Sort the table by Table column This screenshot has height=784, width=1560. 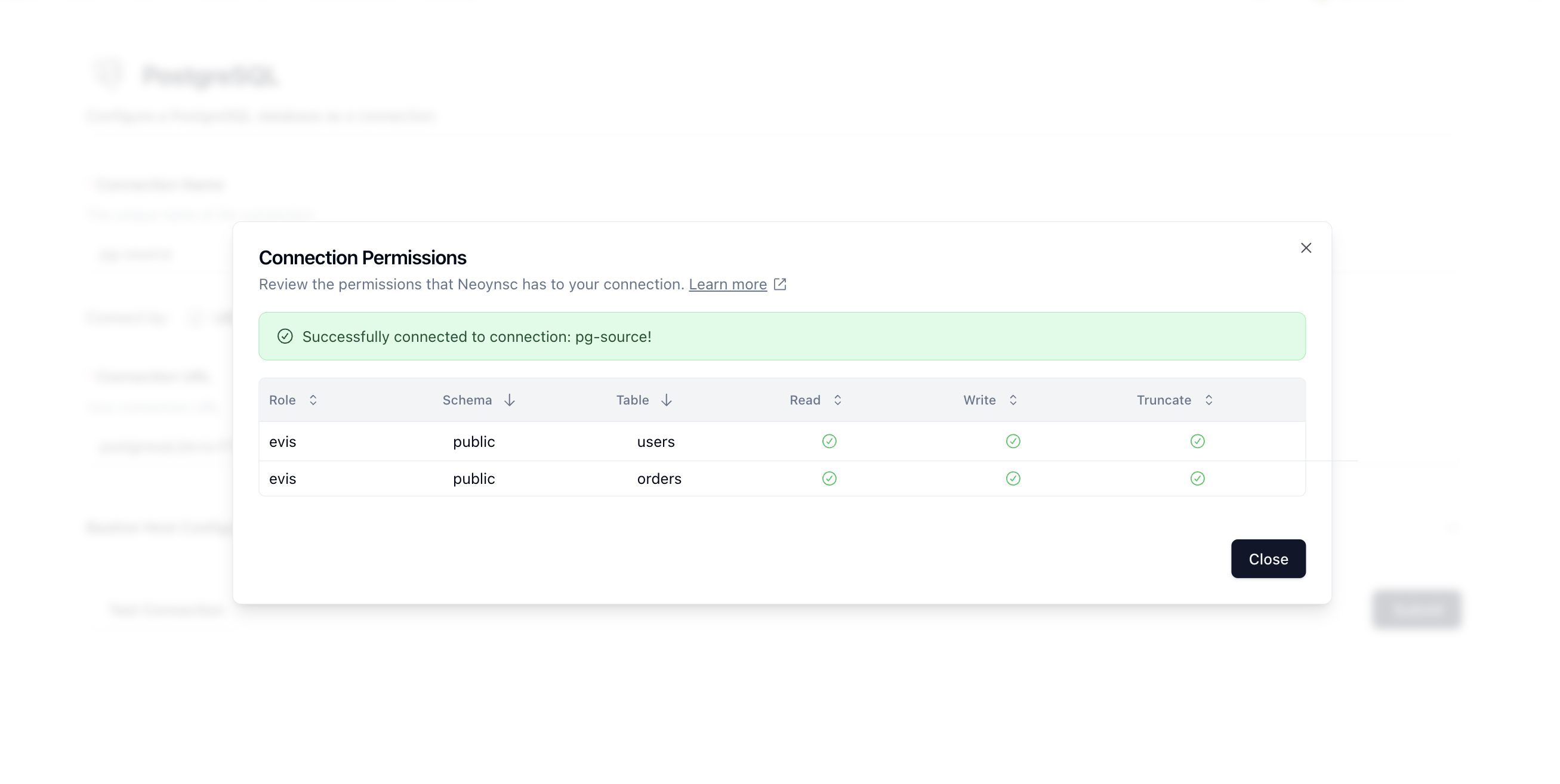(644, 400)
